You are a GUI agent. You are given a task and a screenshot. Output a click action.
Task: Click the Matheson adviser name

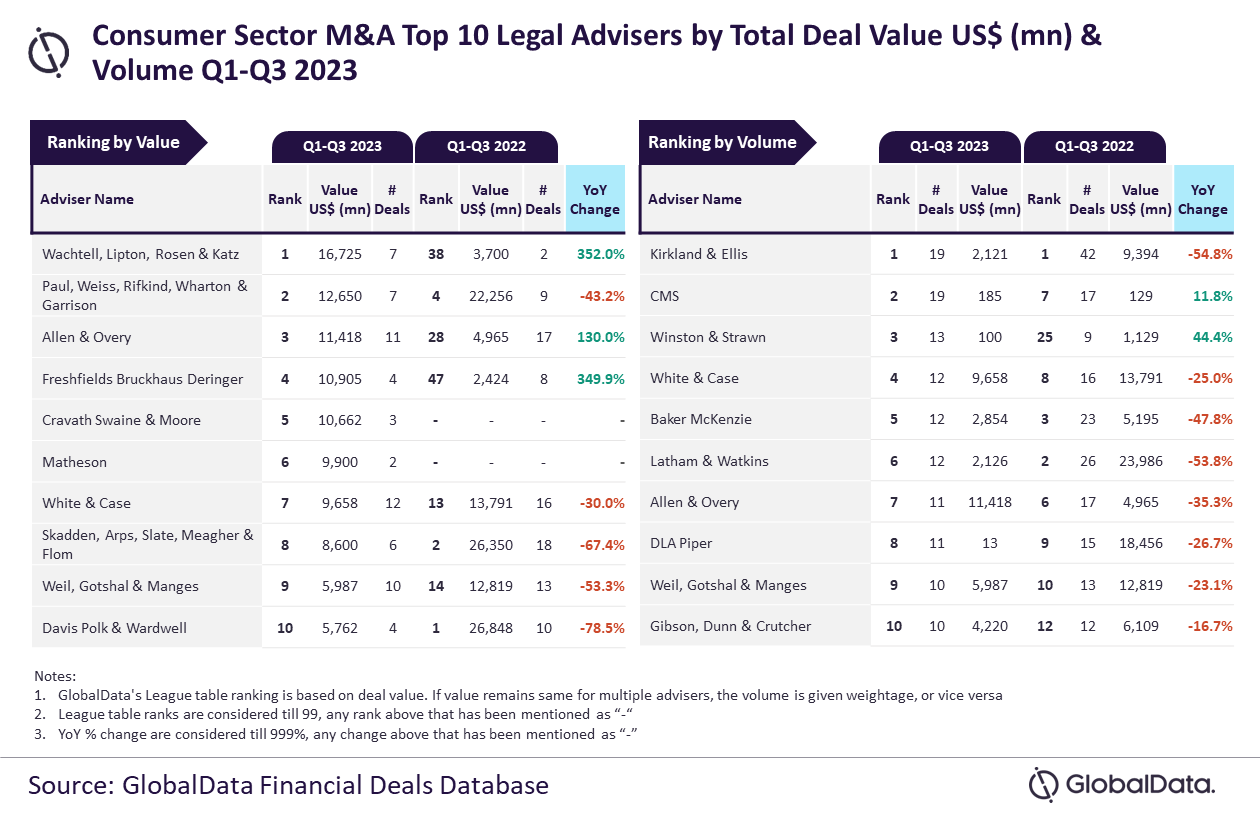coord(74,462)
